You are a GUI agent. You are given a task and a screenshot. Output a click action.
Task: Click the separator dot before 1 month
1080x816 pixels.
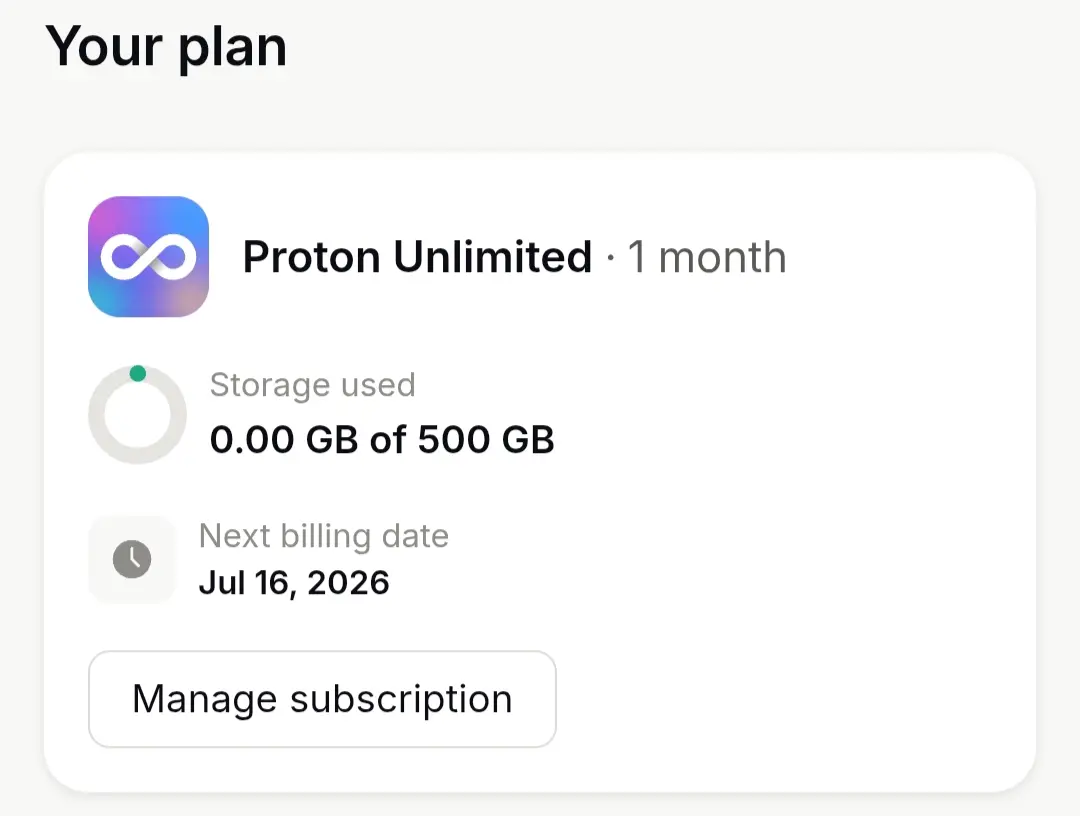point(610,258)
